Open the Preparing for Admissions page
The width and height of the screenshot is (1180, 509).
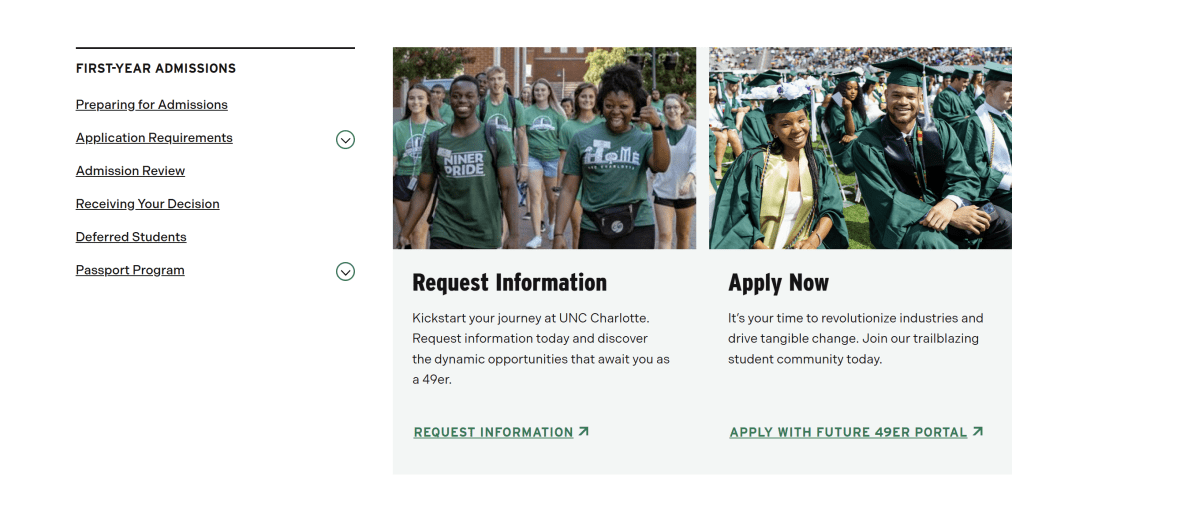(152, 105)
